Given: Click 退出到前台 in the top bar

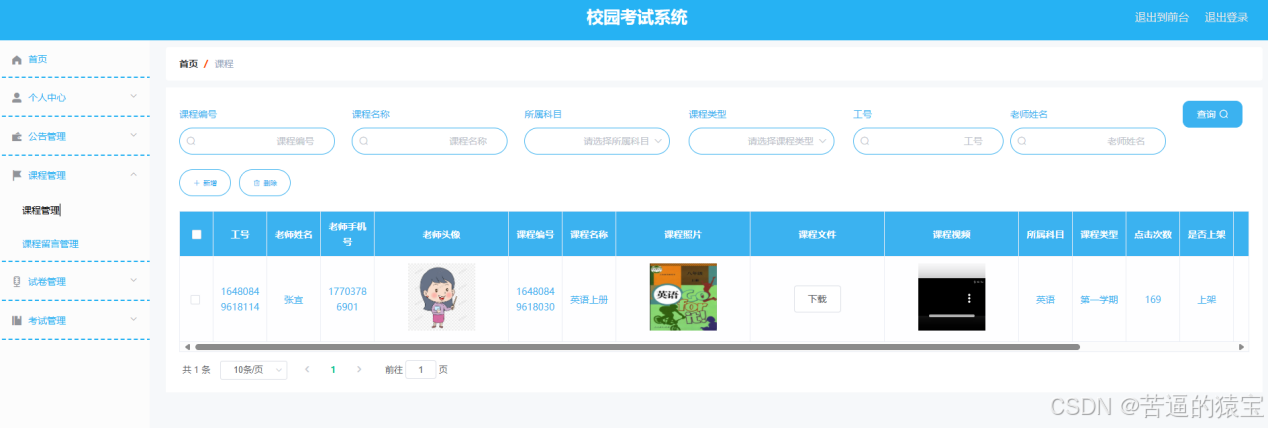Looking at the screenshot, I should (1162, 18).
